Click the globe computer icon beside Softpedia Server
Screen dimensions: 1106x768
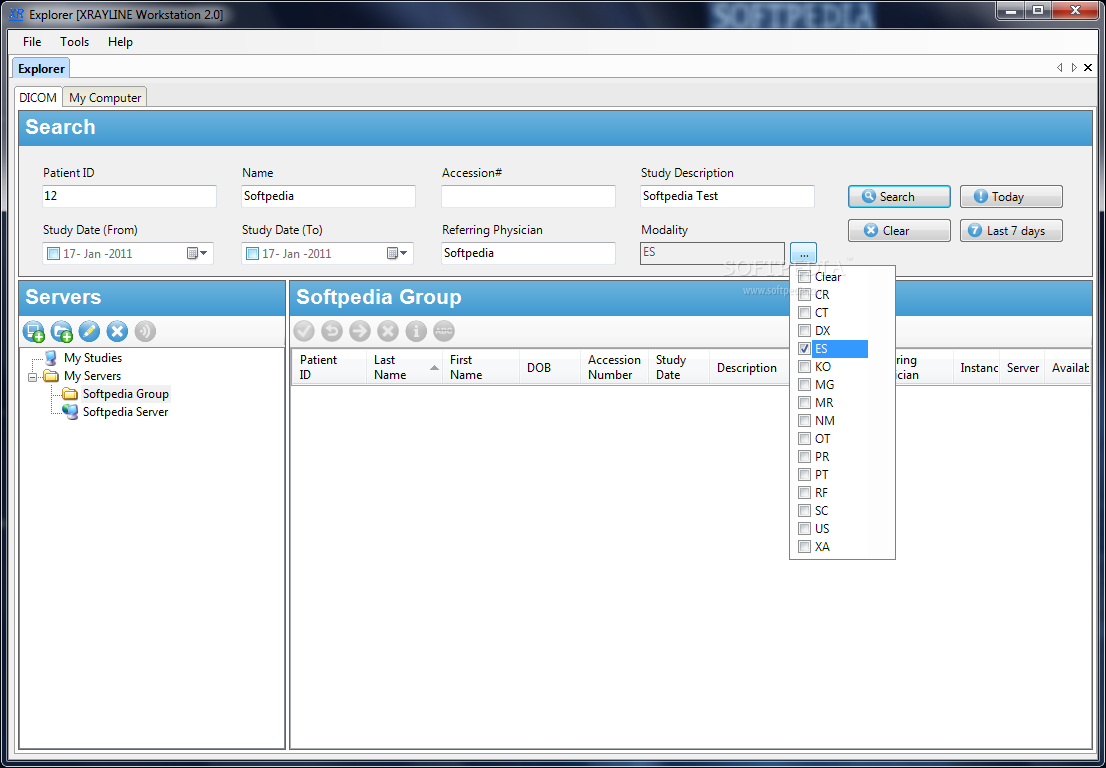pyautogui.click(x=70, y=412)
